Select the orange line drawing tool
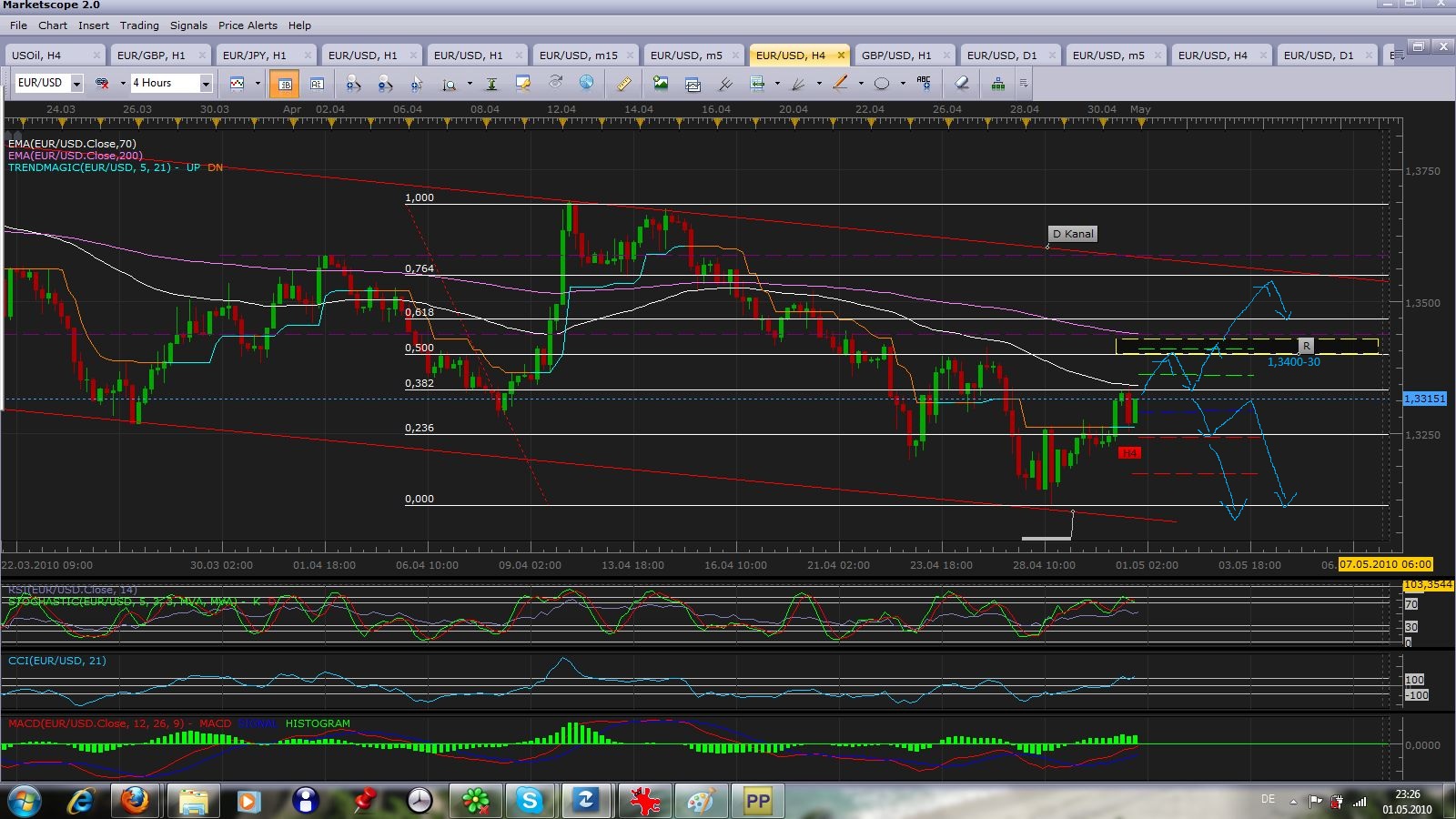This screenshot has height=819, width=1456. 840,84
